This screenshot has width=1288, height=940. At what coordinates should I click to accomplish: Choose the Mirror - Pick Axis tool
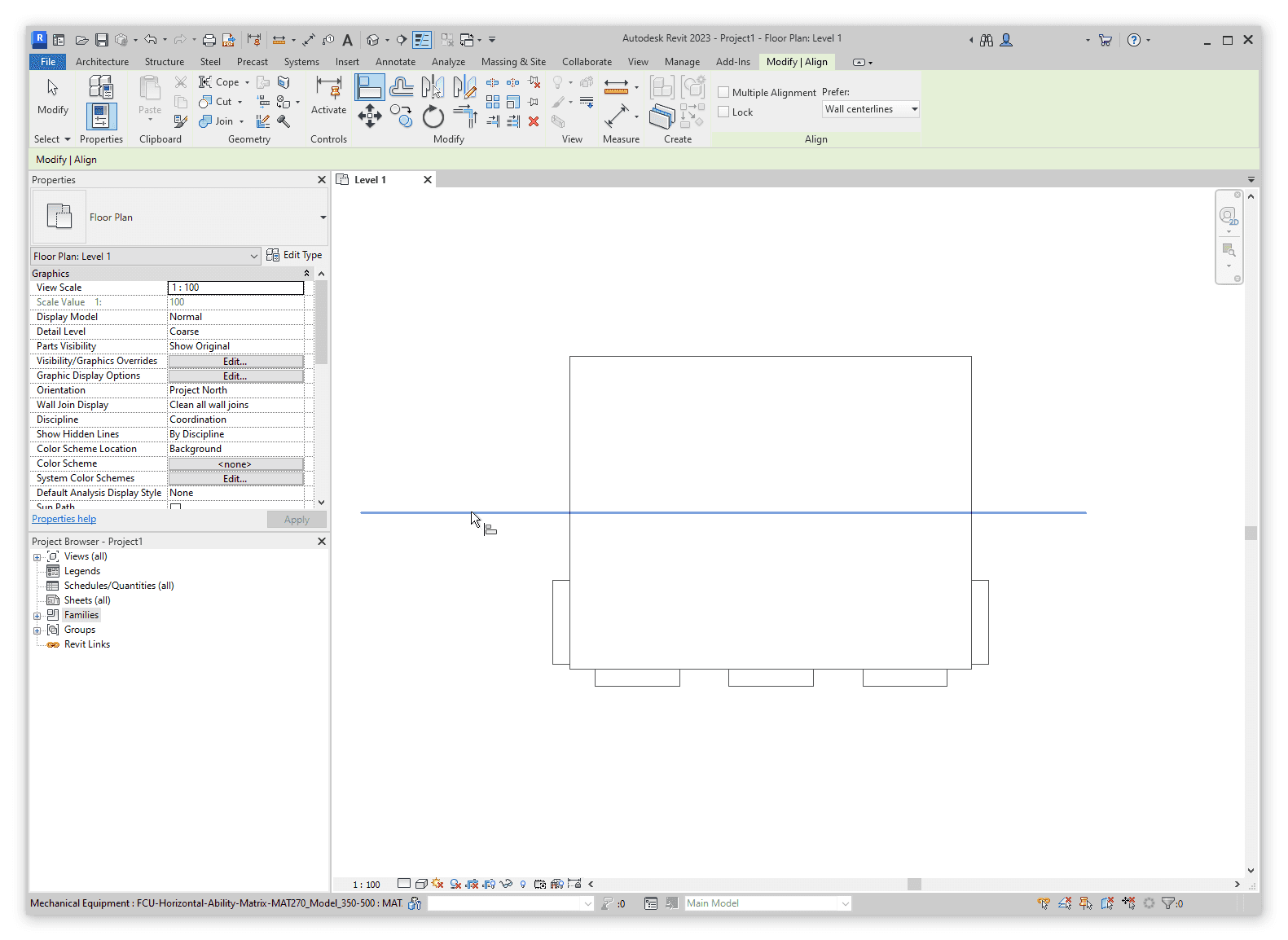(x=433, y=87)
